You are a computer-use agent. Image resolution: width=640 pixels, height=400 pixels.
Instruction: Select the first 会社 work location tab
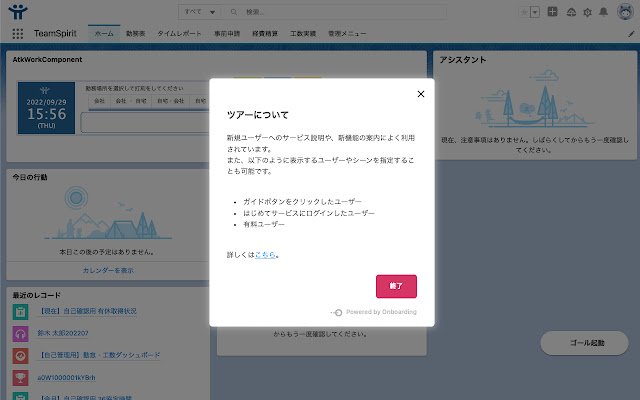click(100, 101)
